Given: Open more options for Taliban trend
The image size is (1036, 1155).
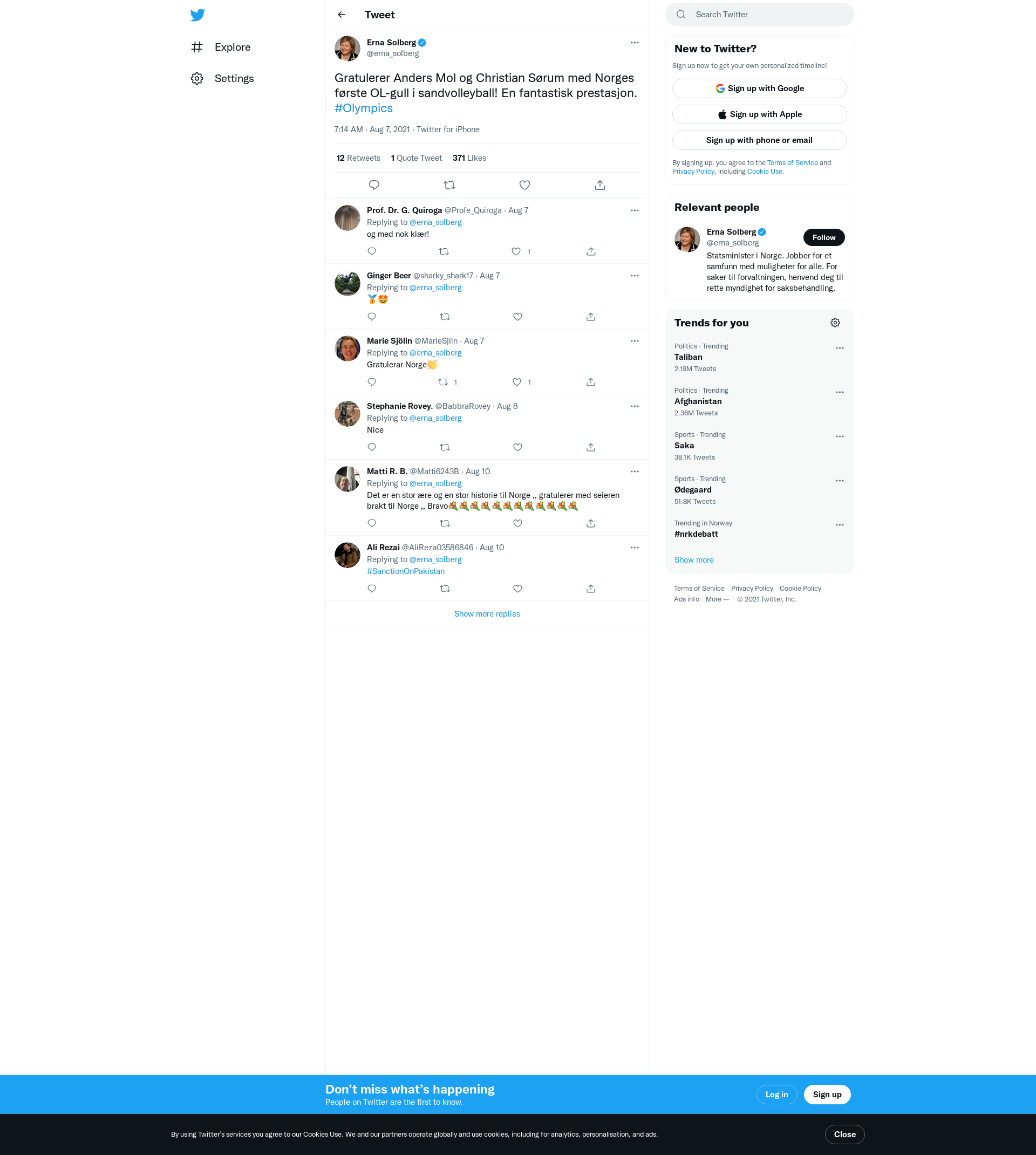Looking at the screenshot, I should (x=839, y=347).
